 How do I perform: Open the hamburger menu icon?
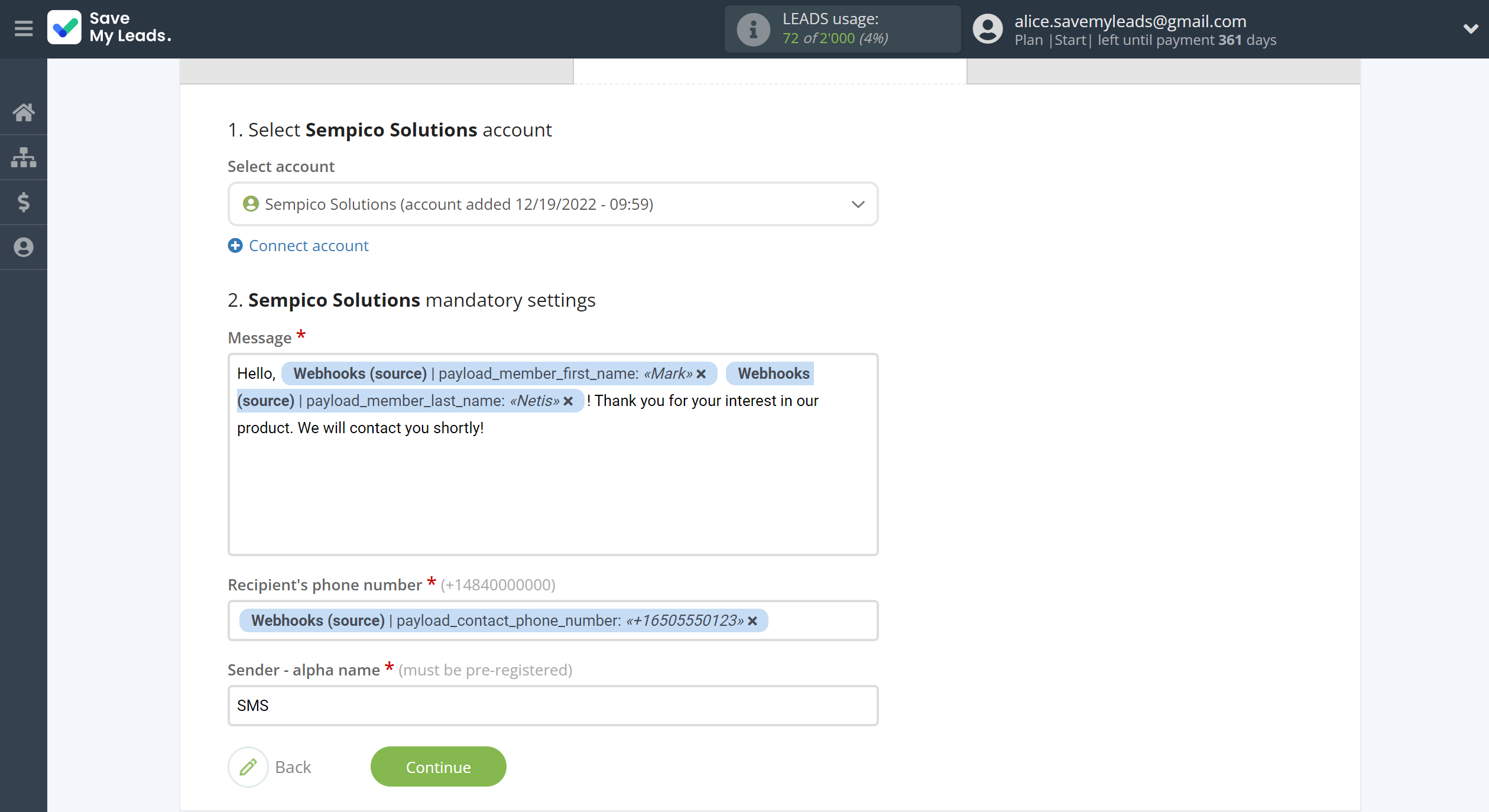24,28
